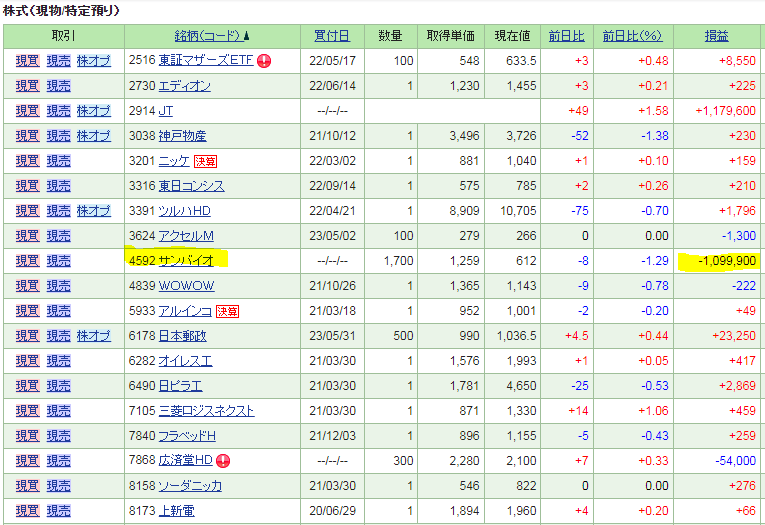Open the 日ピラ工 stock link
Image resolution: width=765 pixels, height=525 pixels.
(x=181, y=386)
